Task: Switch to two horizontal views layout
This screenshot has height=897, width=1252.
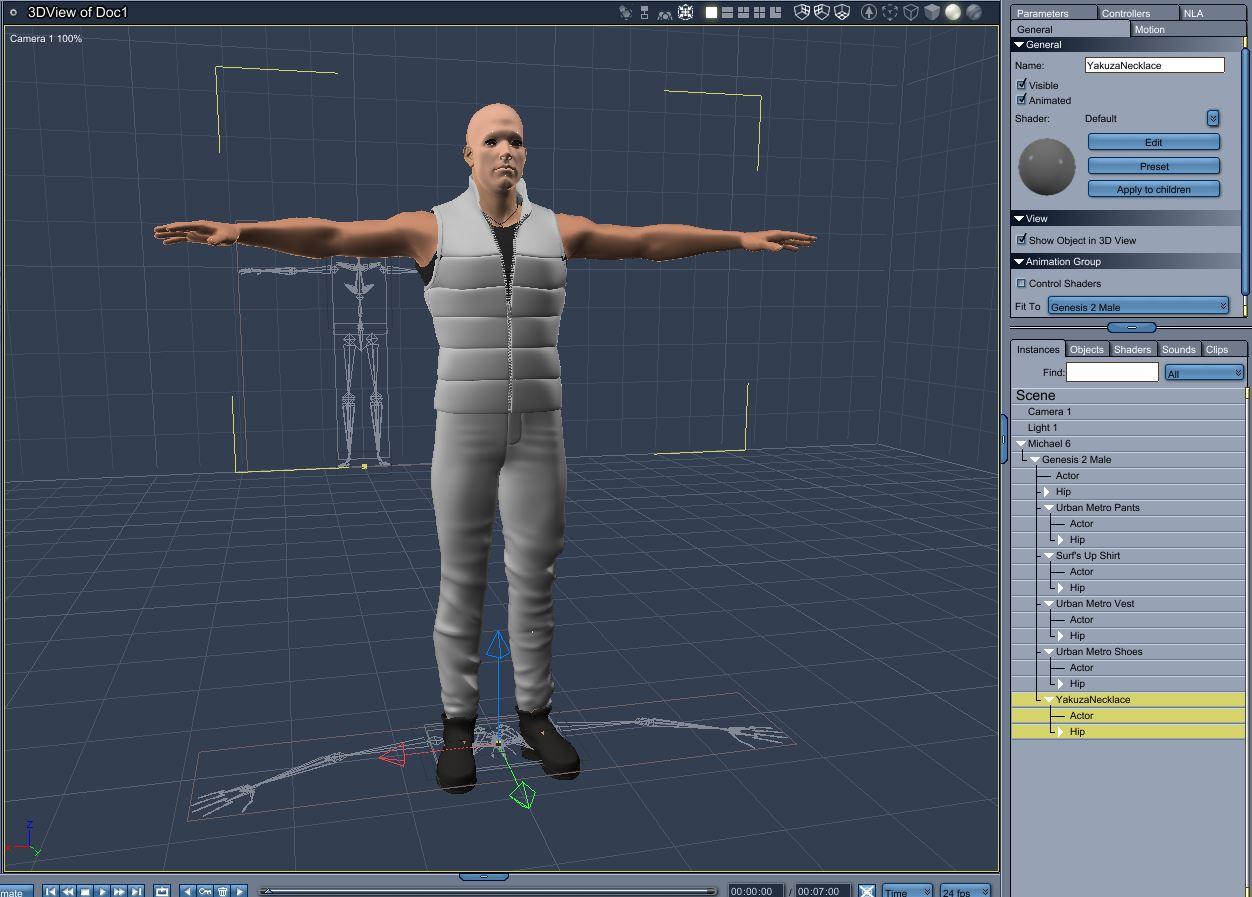Action: pyautogui.click(x=727, y=13)
